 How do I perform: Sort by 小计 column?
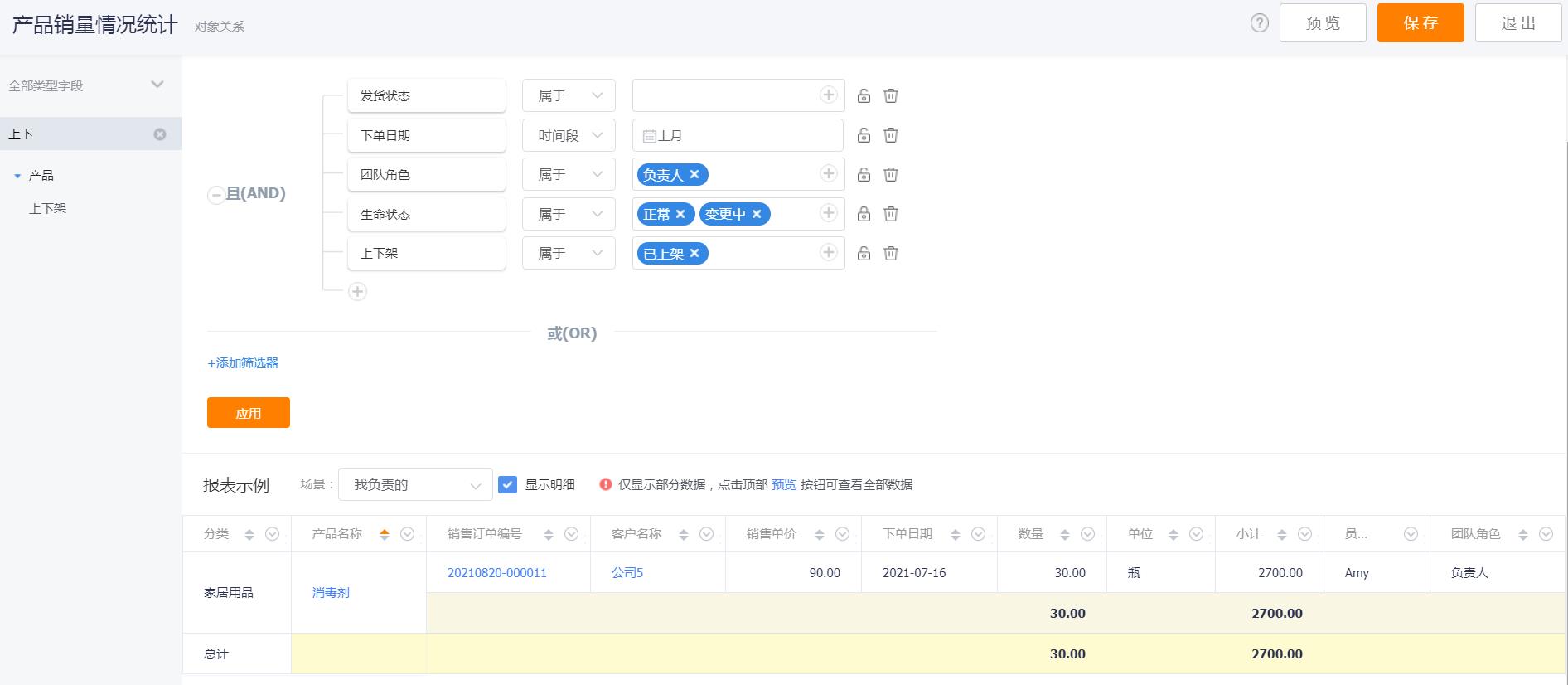[x=1281, y=535]
